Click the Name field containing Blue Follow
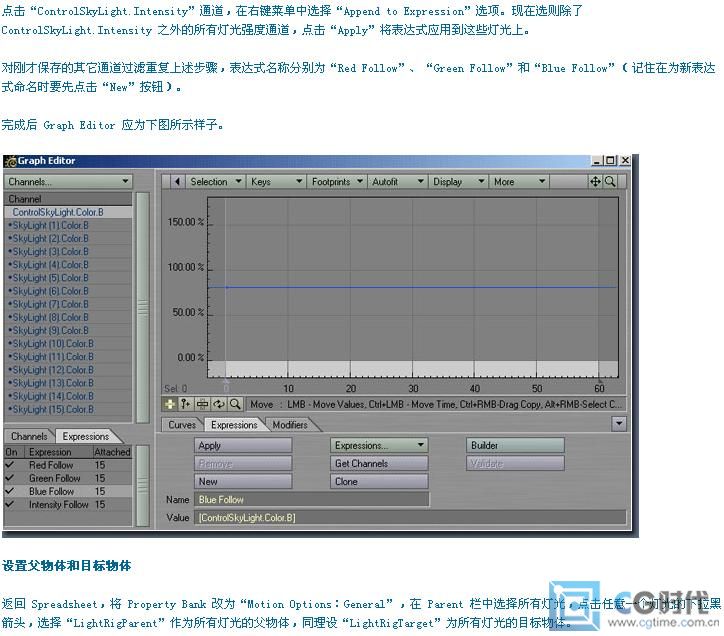724x636 pixels. click(x=311, y=499)
